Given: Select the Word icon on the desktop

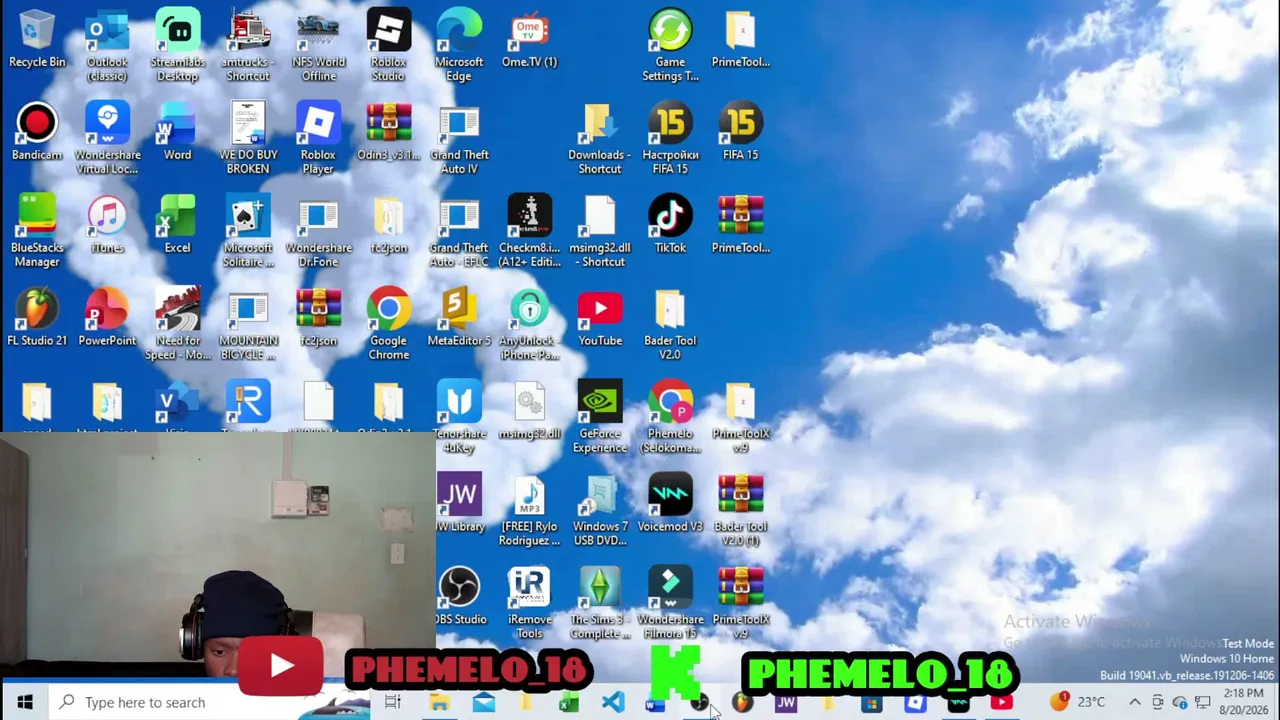Looking at the screenshot, I should 178,133.
